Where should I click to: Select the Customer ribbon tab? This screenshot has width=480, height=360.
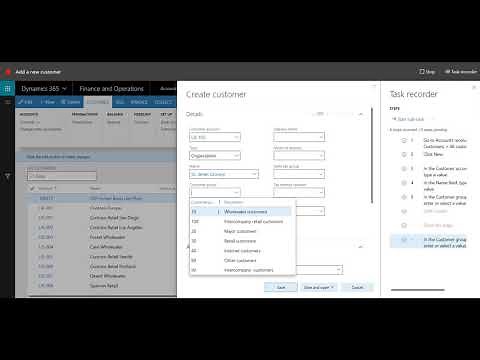pyautogui.click(x=98, y=102)
